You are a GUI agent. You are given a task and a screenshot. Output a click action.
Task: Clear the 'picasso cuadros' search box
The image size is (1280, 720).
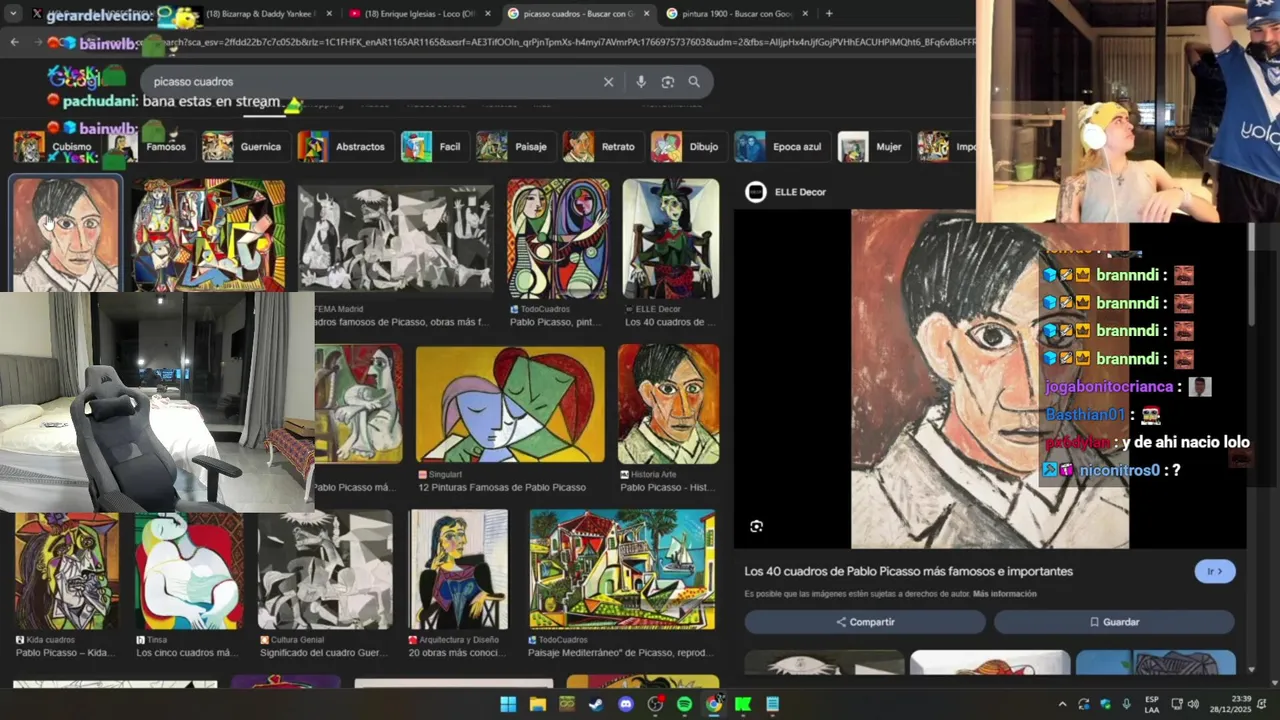click(608, 82)
